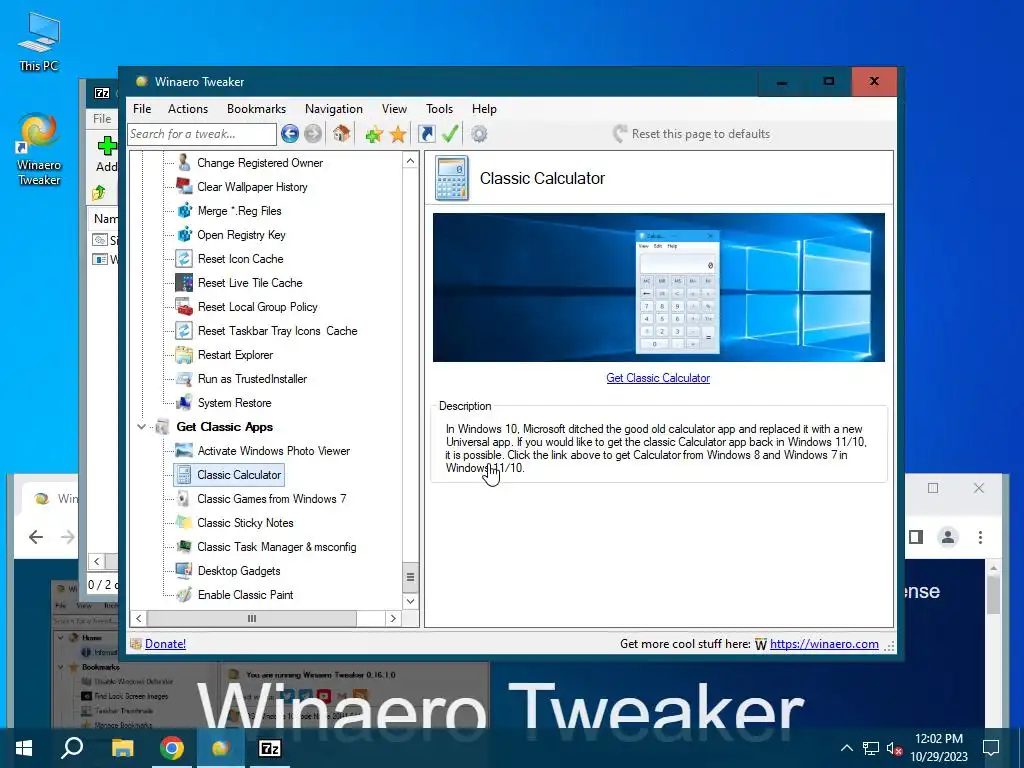Add bookmark with green plus star icon
Screen dimensions: 1024x768
coord(374,135)
